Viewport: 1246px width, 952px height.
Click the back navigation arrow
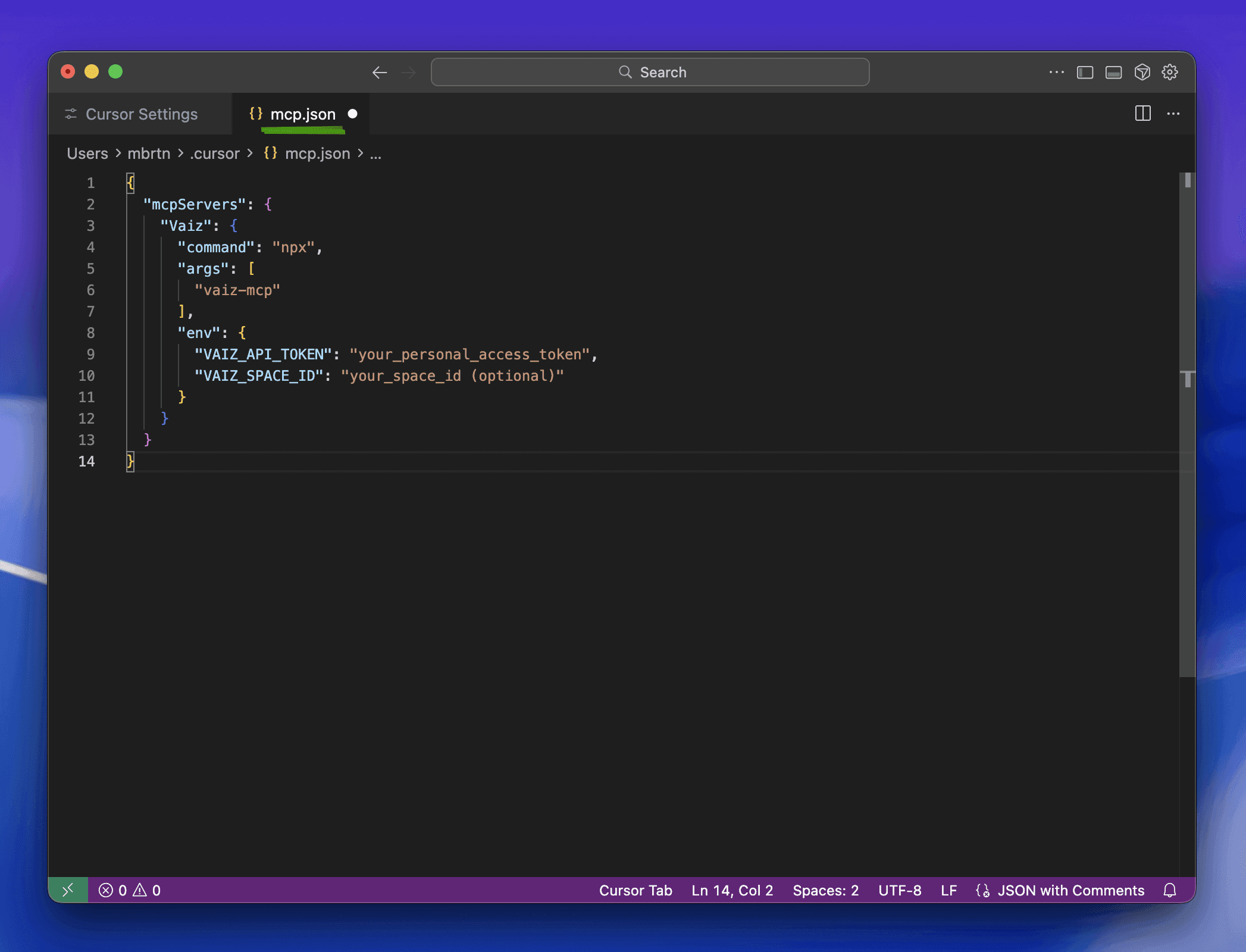click(380, 73)
